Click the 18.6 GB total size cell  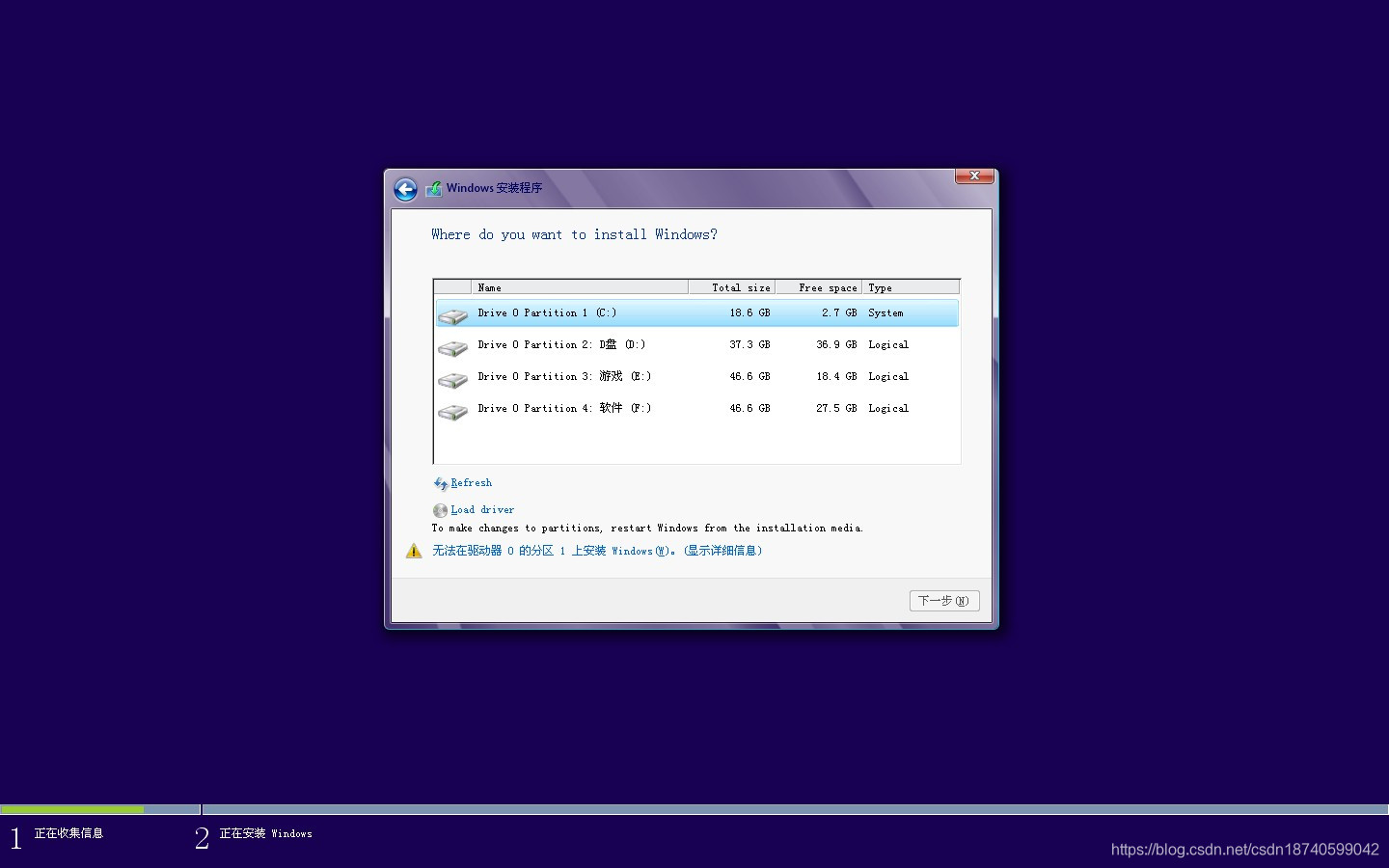[749, 313]
